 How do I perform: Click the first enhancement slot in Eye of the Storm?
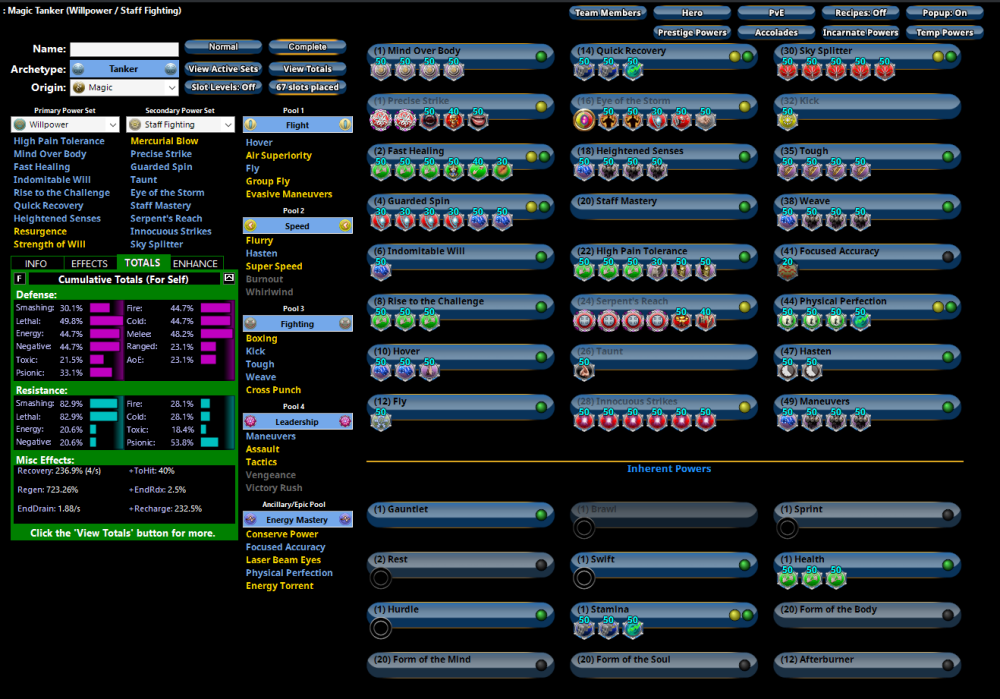coord(584,120)
